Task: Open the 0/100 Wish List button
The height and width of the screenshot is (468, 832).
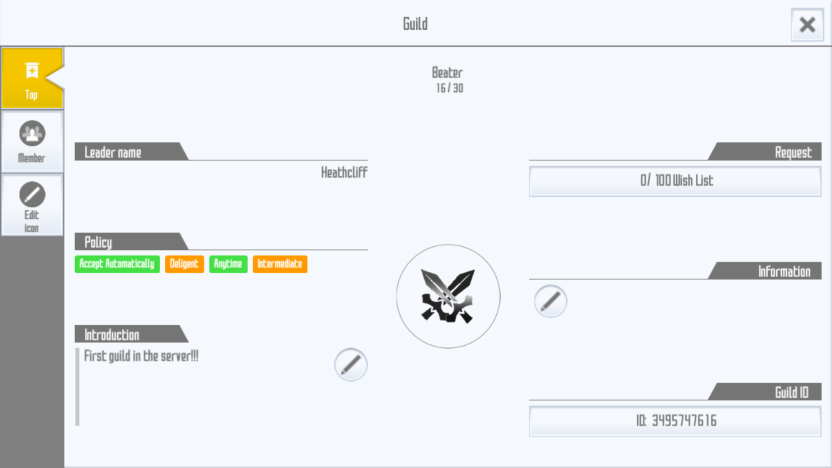Action: pyautogui.click(x=675, y=181)
